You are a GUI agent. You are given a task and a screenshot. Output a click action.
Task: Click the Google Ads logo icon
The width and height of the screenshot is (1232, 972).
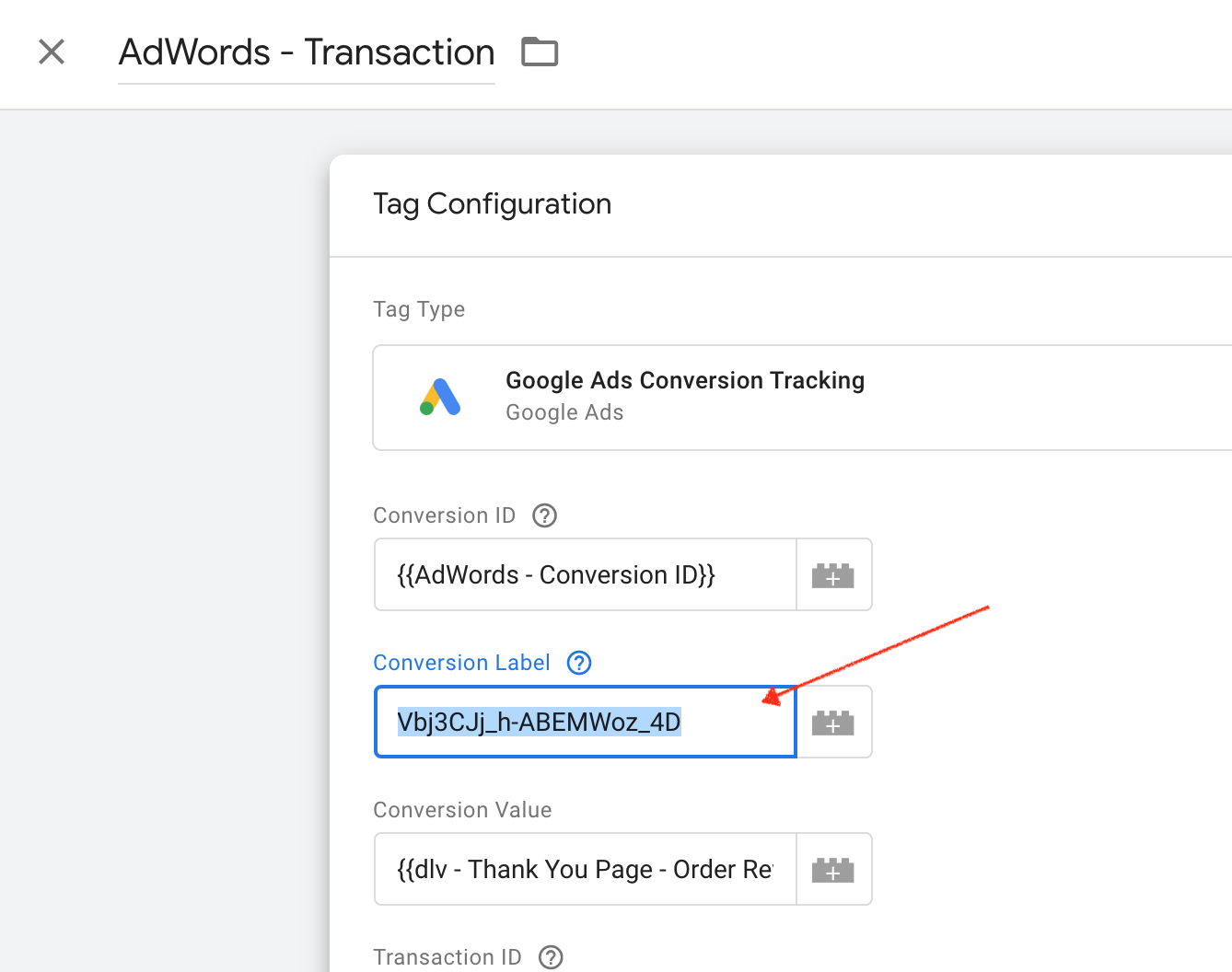tap(440, 397)
